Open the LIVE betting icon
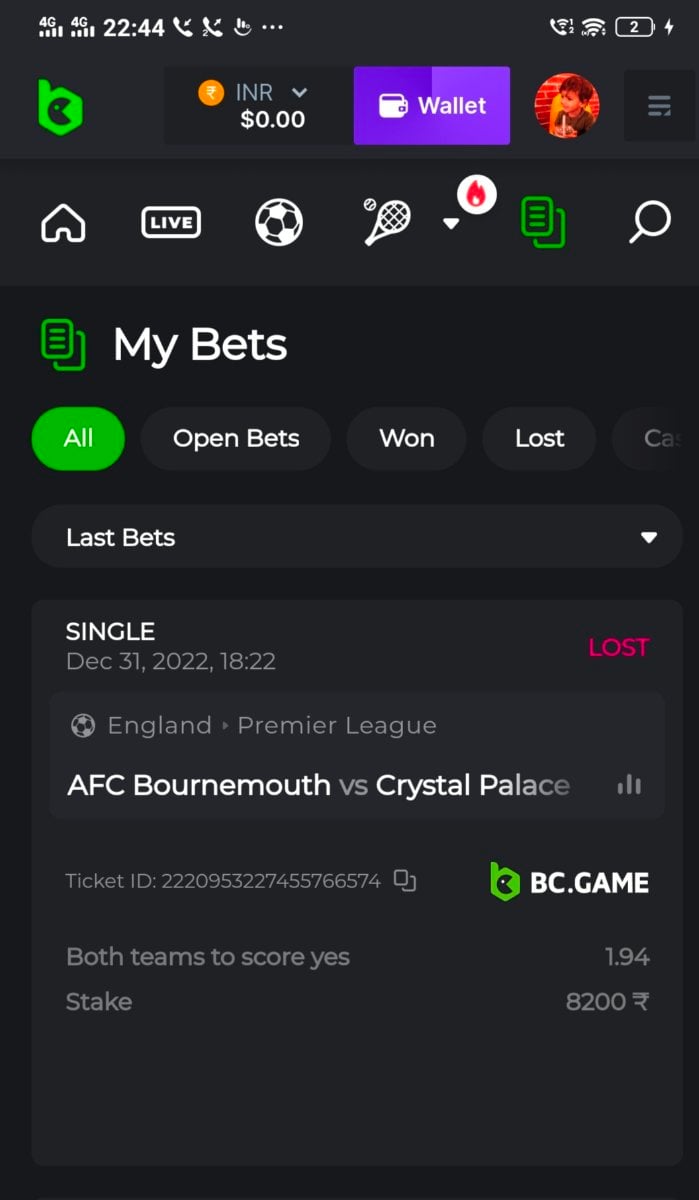Viewport: 699px width, 1200px height. pyautogui.click(x=171, y=222)
